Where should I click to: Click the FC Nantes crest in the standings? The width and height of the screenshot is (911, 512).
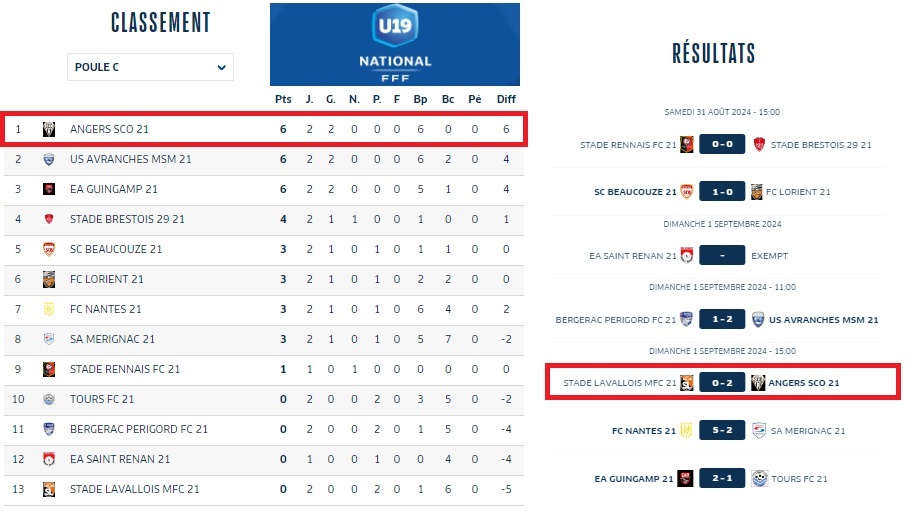(48, 309)
